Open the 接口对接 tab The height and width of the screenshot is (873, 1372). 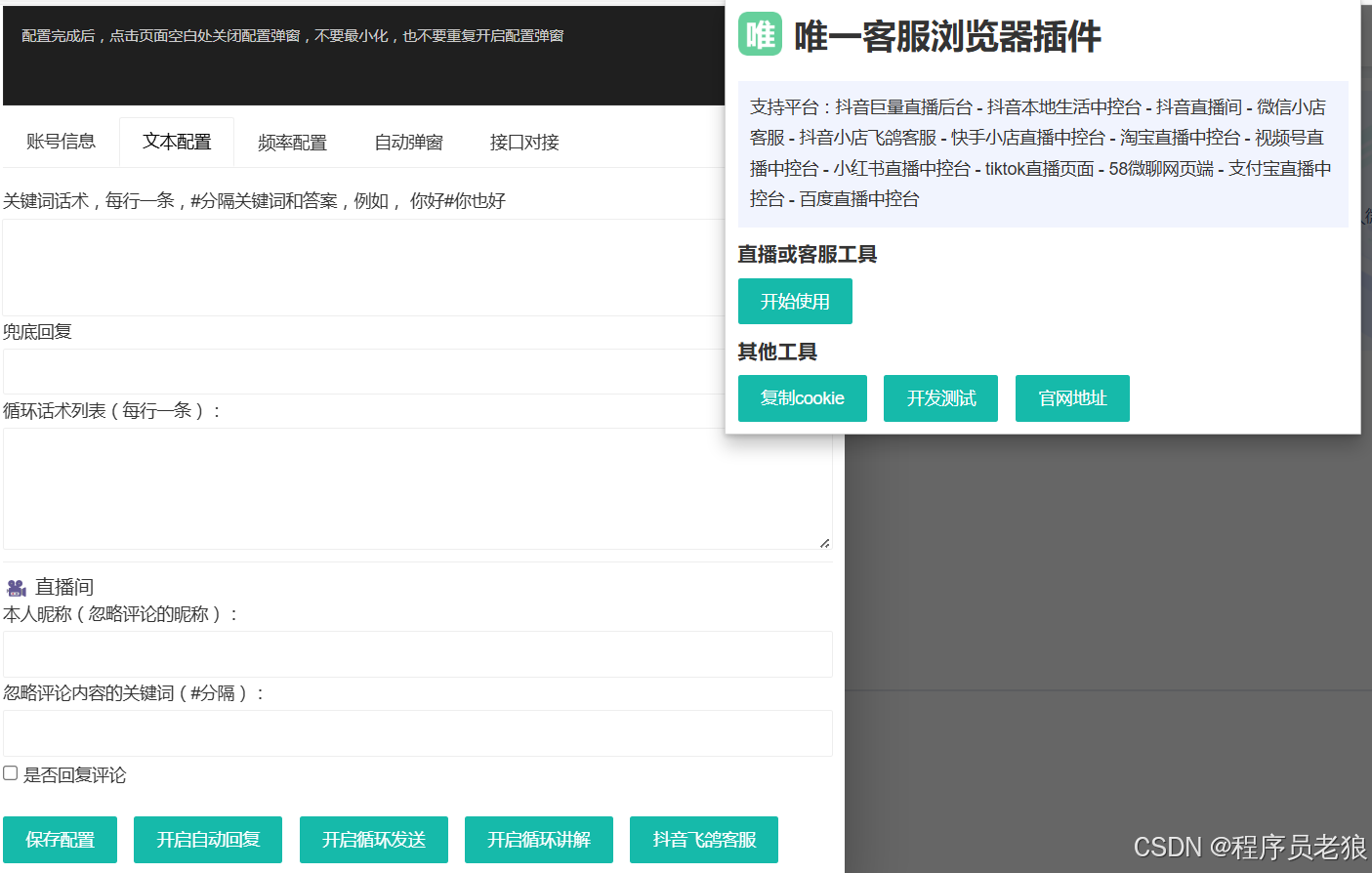pos(524,143)
